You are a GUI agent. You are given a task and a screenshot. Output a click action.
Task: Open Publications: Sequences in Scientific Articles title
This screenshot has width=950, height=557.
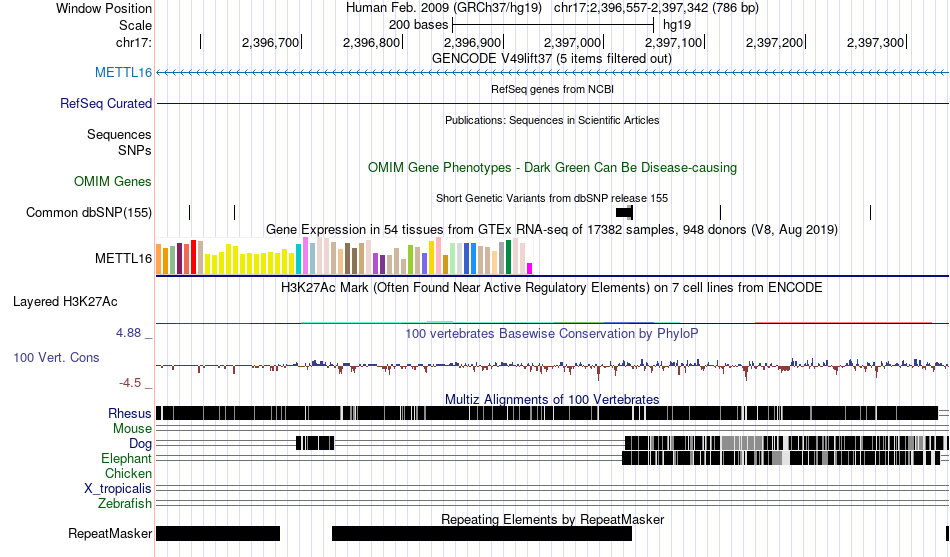pos(552,120)
